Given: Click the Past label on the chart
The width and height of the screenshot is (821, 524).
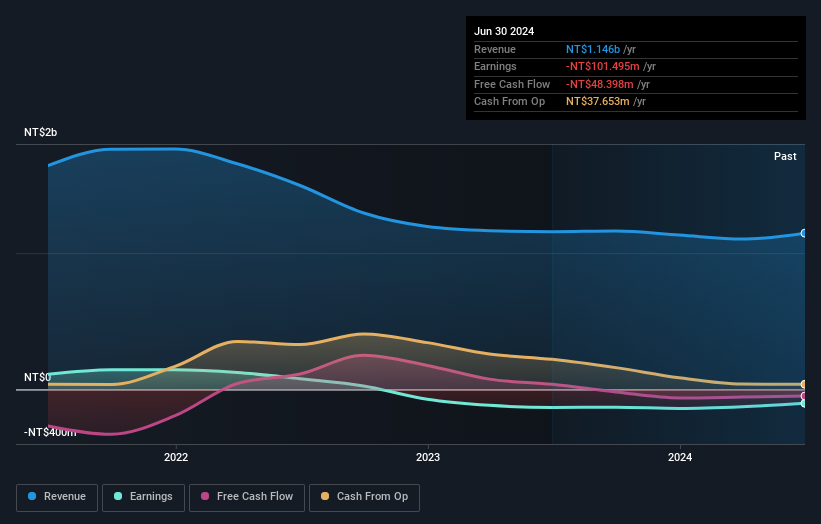Looking at the screenshot, I should tap(785, 156).
